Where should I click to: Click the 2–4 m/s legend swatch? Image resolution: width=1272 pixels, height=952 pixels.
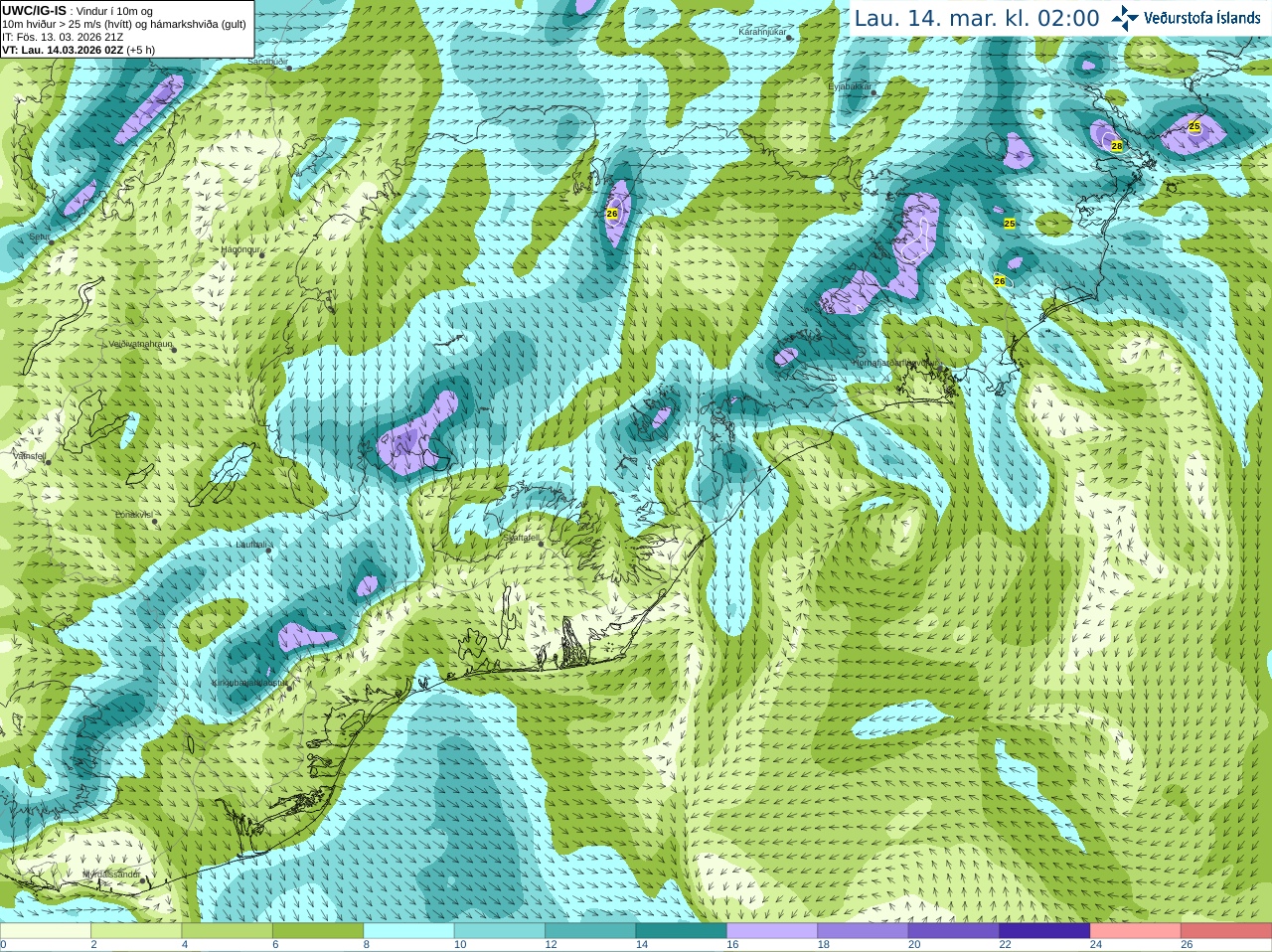[136, 931]
